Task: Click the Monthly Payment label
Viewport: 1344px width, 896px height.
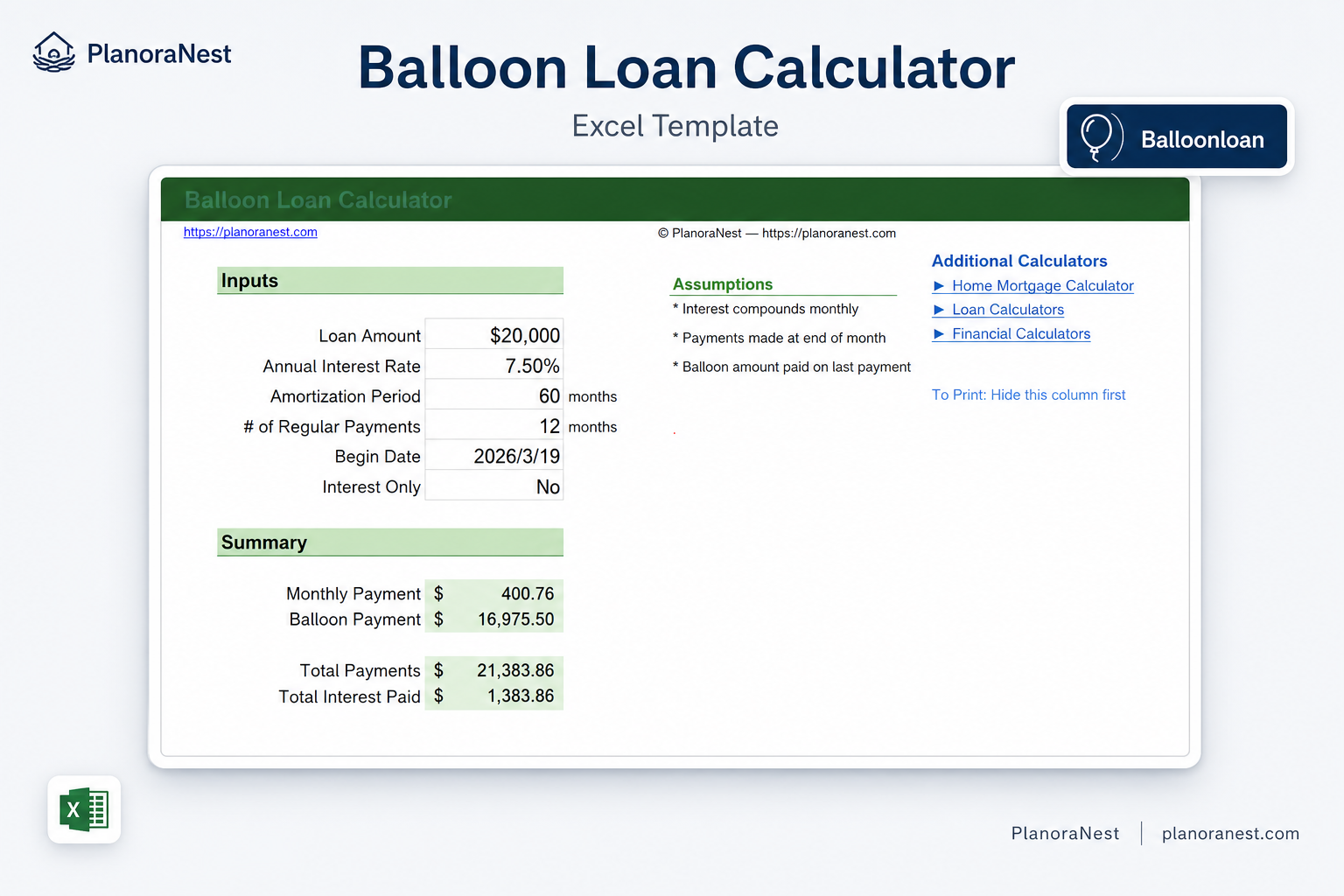Action: pos(353,594)
